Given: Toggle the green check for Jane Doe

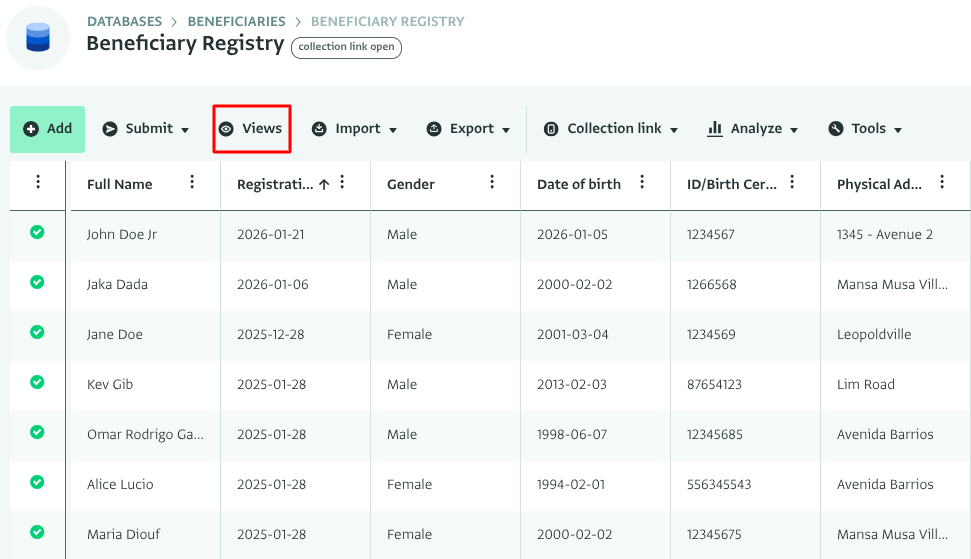Looking at the screenshot, I should tap(37, 332).
